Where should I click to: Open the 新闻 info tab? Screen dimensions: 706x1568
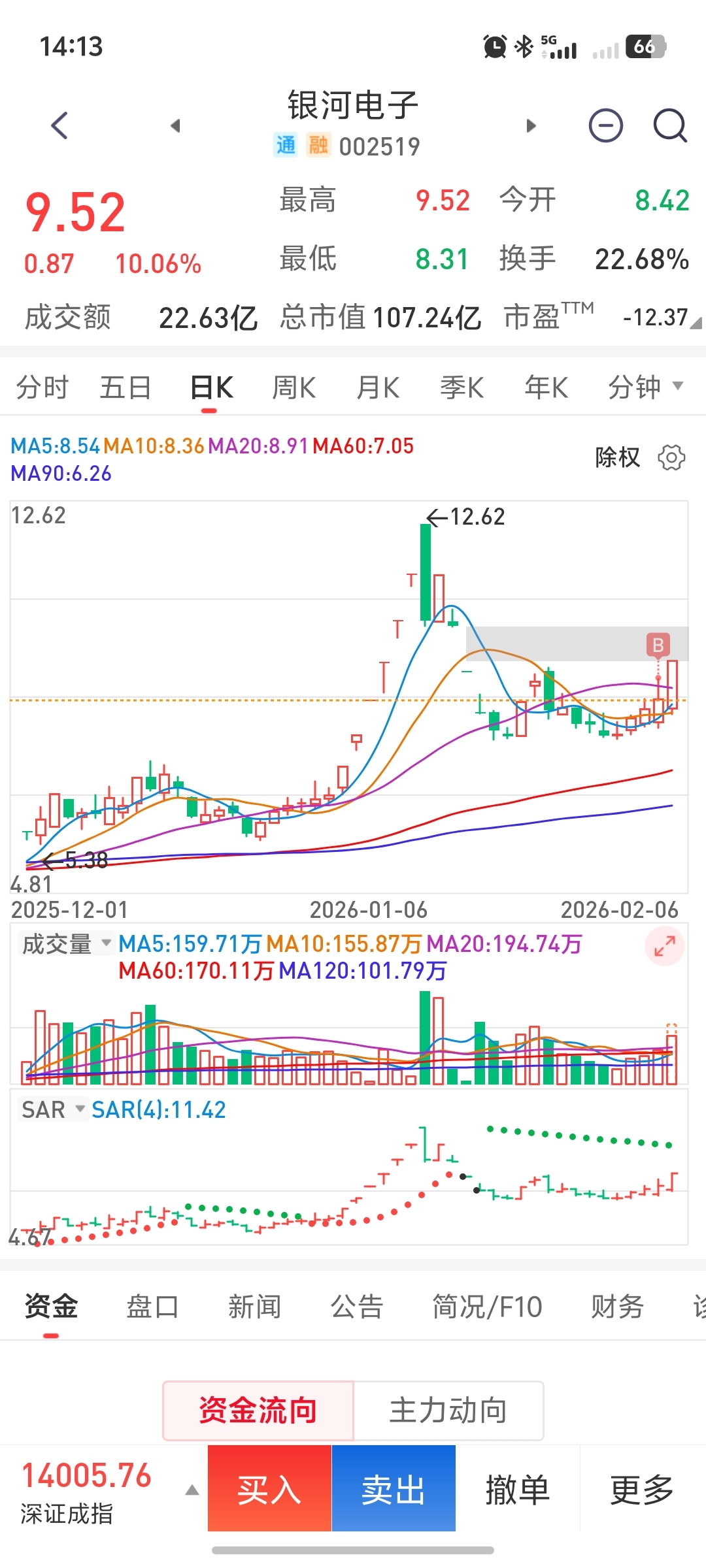pos(254,1307)
